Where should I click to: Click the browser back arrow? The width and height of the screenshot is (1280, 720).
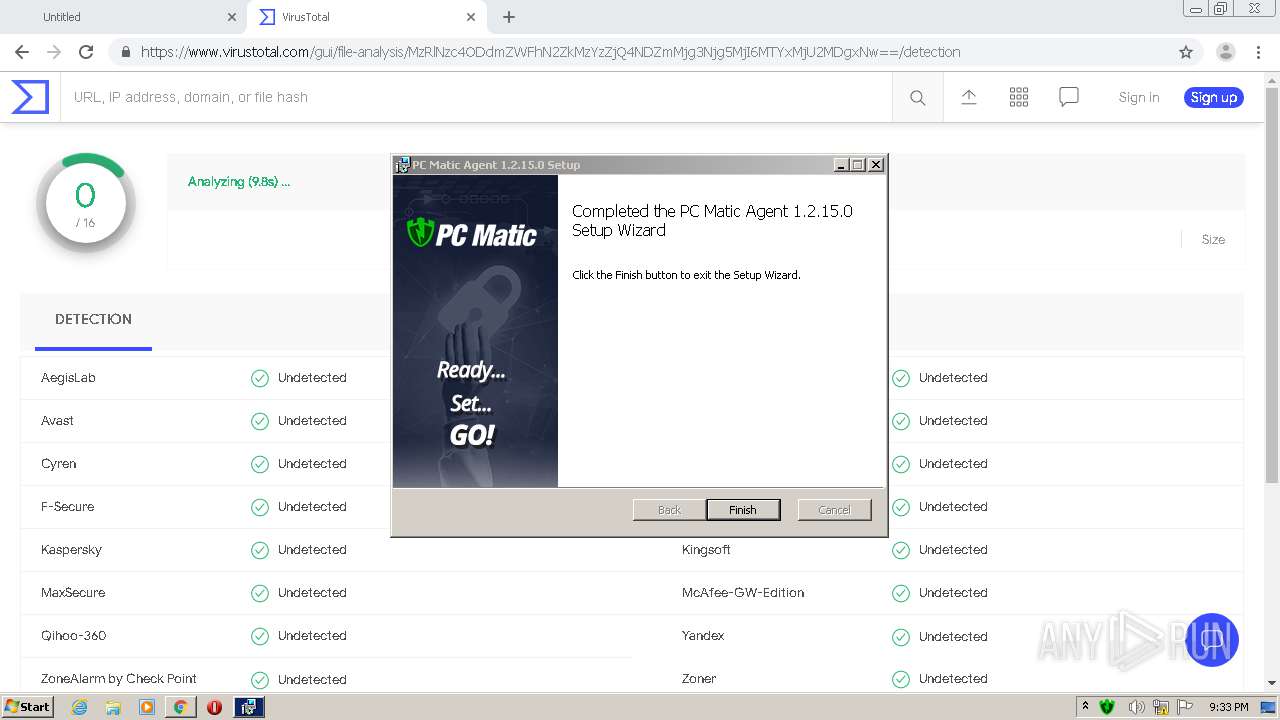22,52
